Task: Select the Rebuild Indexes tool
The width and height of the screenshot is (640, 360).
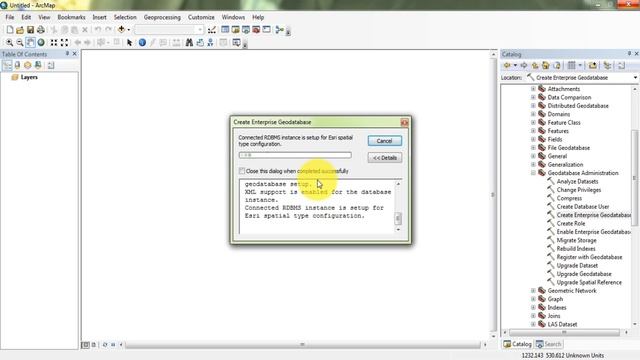Action: pos(576,249)
